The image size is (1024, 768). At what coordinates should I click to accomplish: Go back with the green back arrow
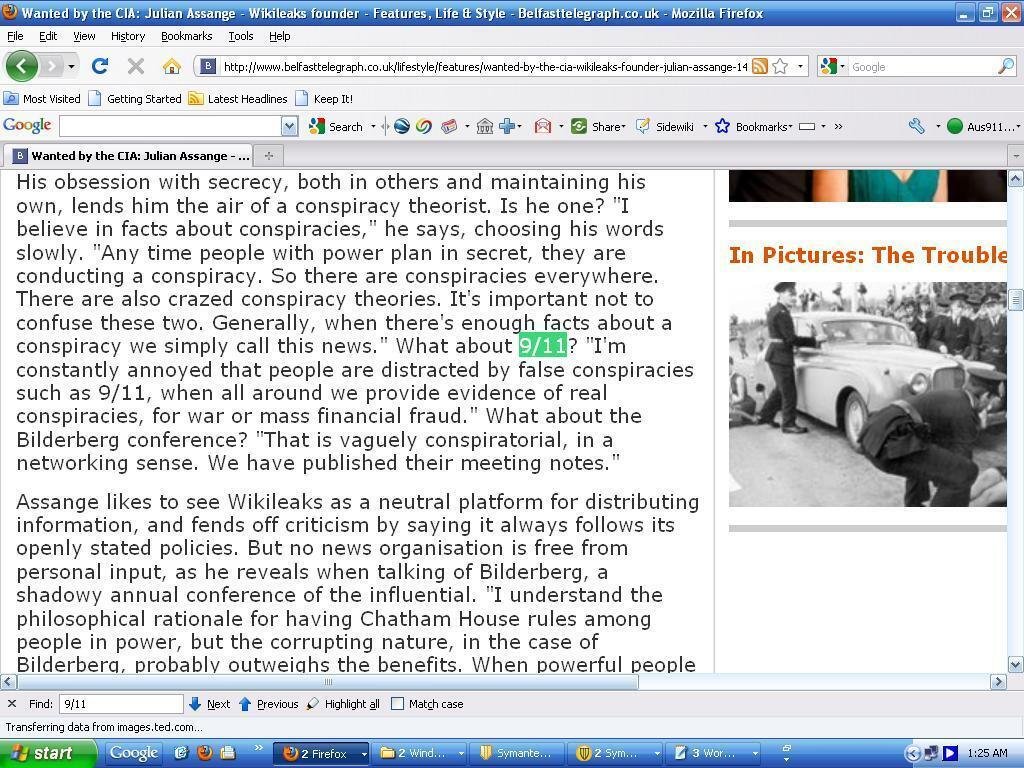point(21,66)
